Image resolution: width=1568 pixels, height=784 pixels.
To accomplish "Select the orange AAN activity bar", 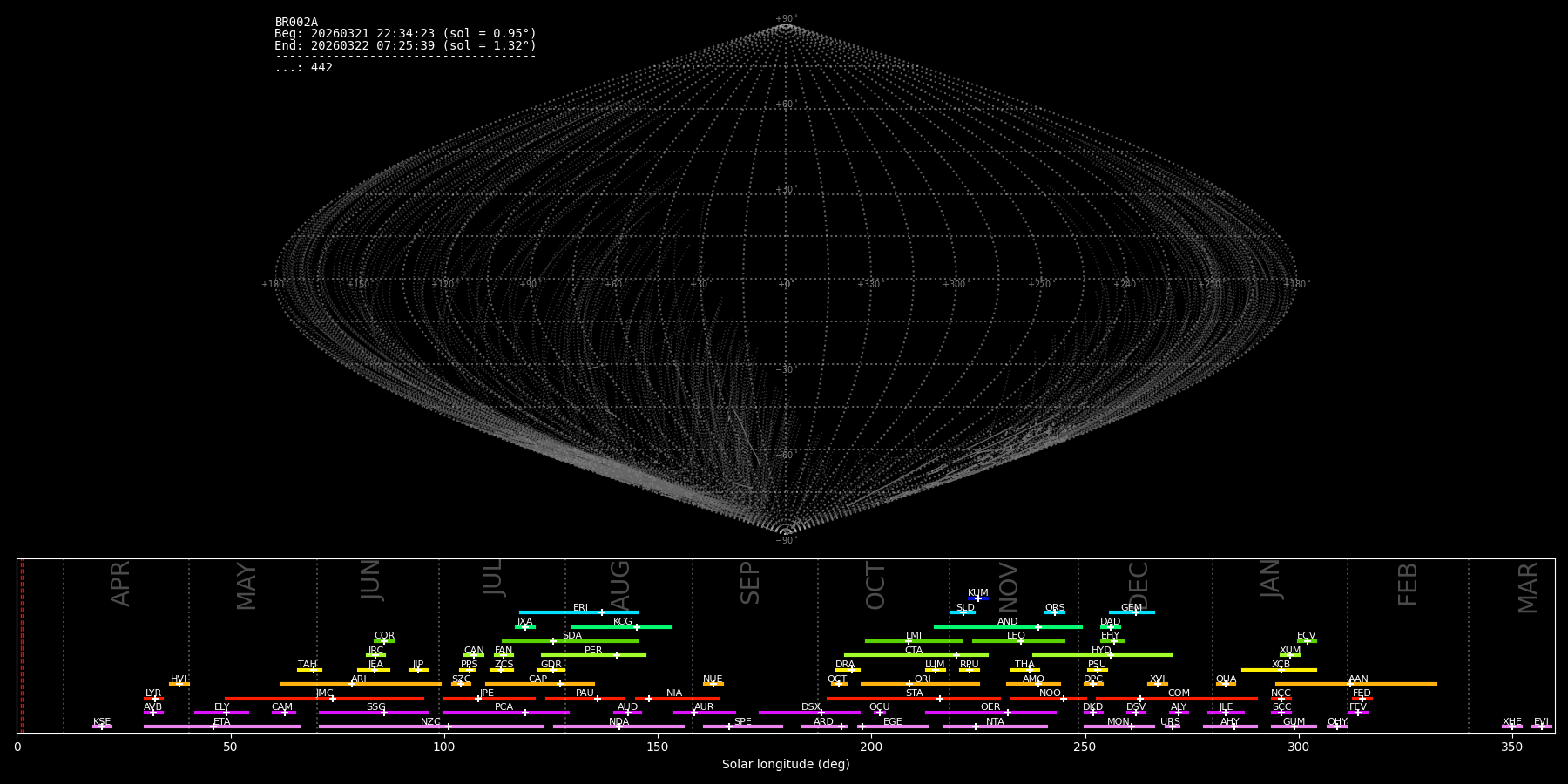I will pyautogui.click(x=1356, y=684).
